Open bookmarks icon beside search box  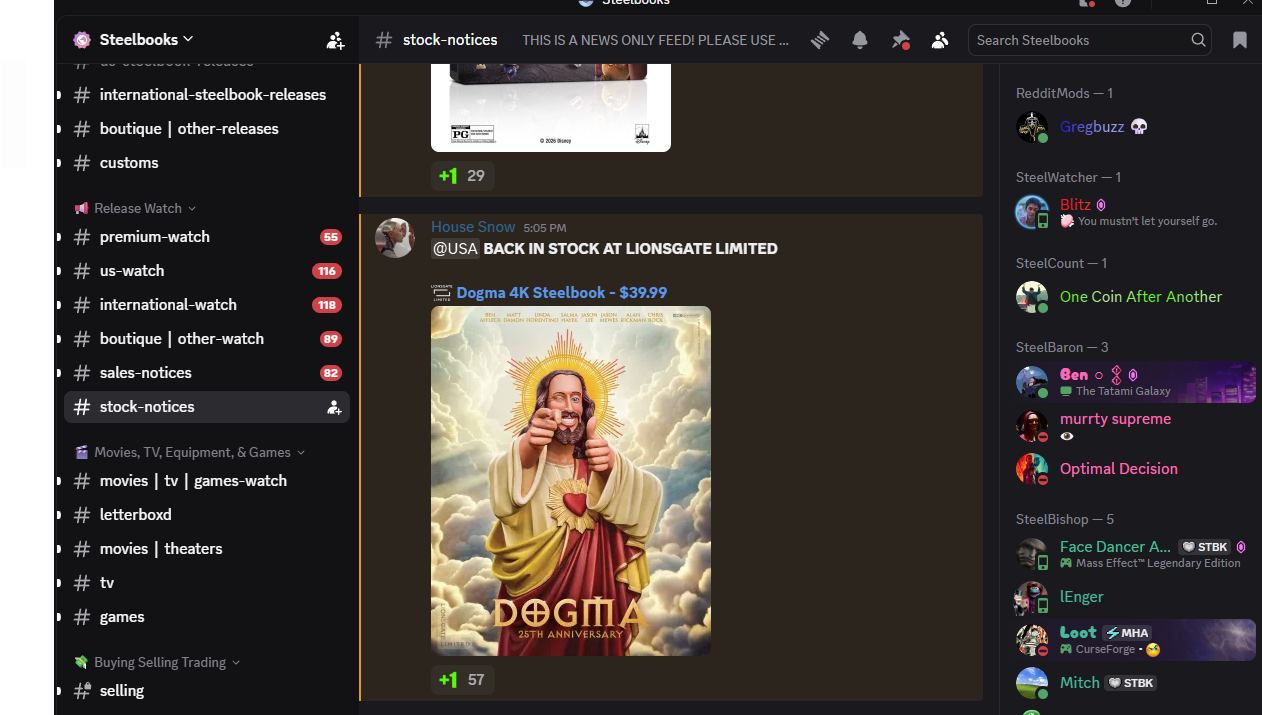pos(1240,40)
